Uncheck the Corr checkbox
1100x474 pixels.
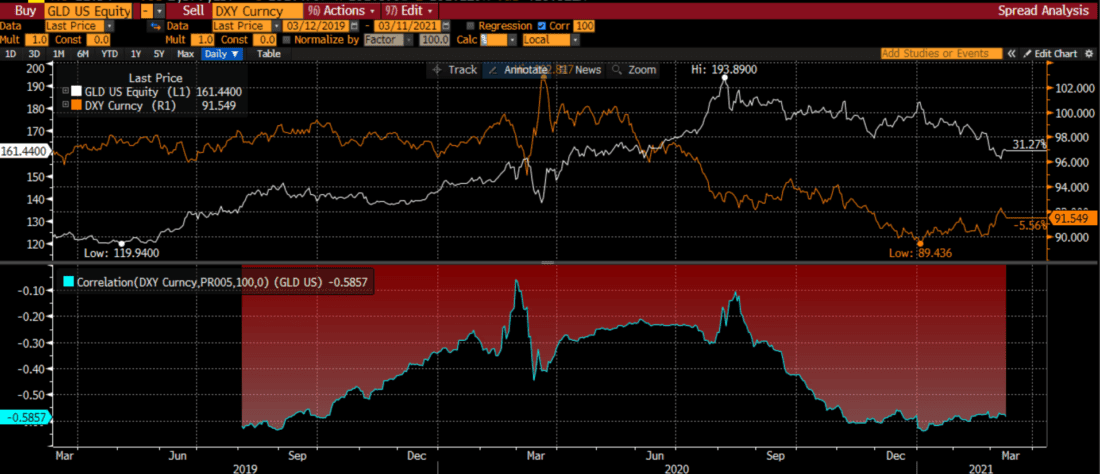542,26
